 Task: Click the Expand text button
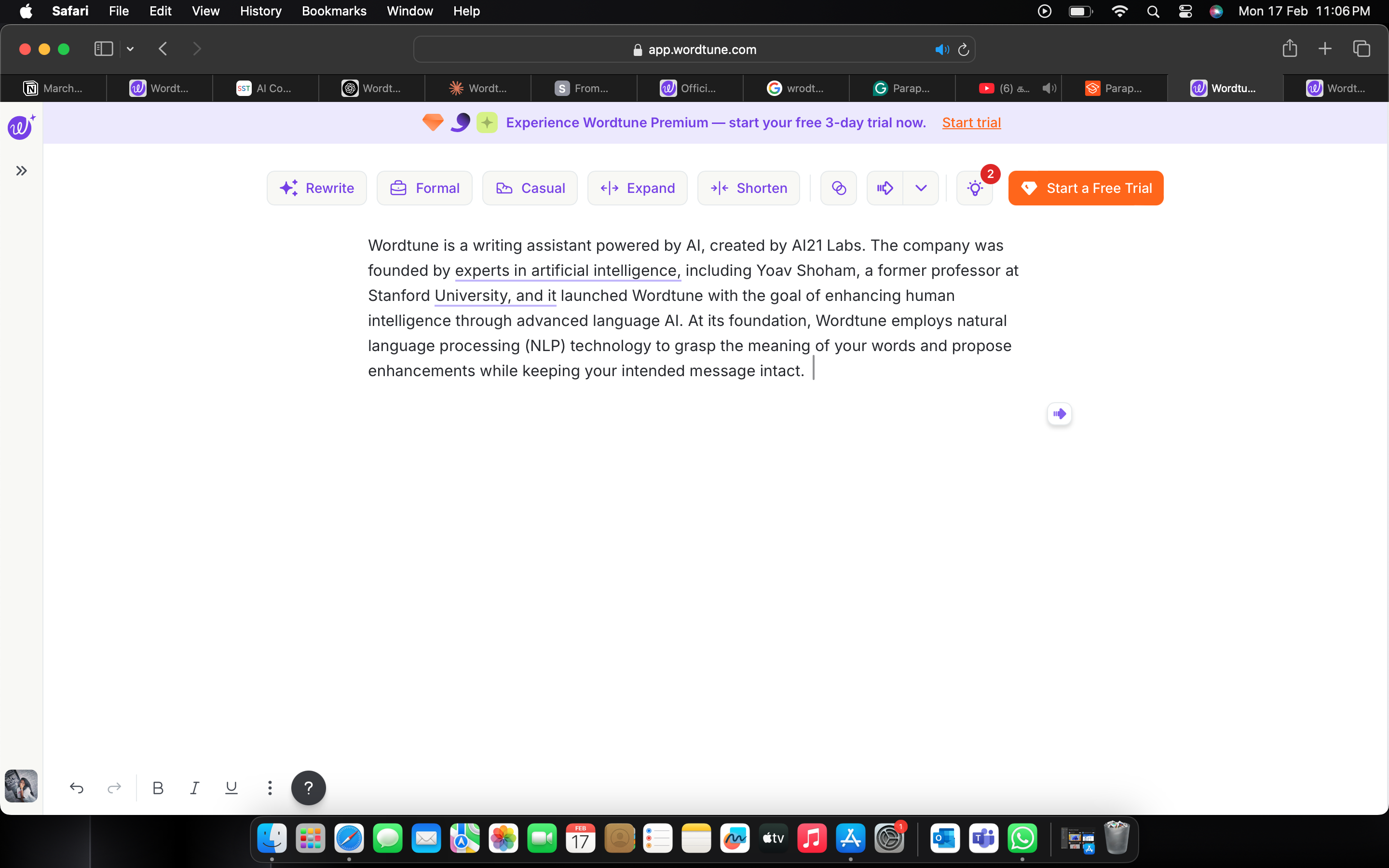click(x=637, y=188)
